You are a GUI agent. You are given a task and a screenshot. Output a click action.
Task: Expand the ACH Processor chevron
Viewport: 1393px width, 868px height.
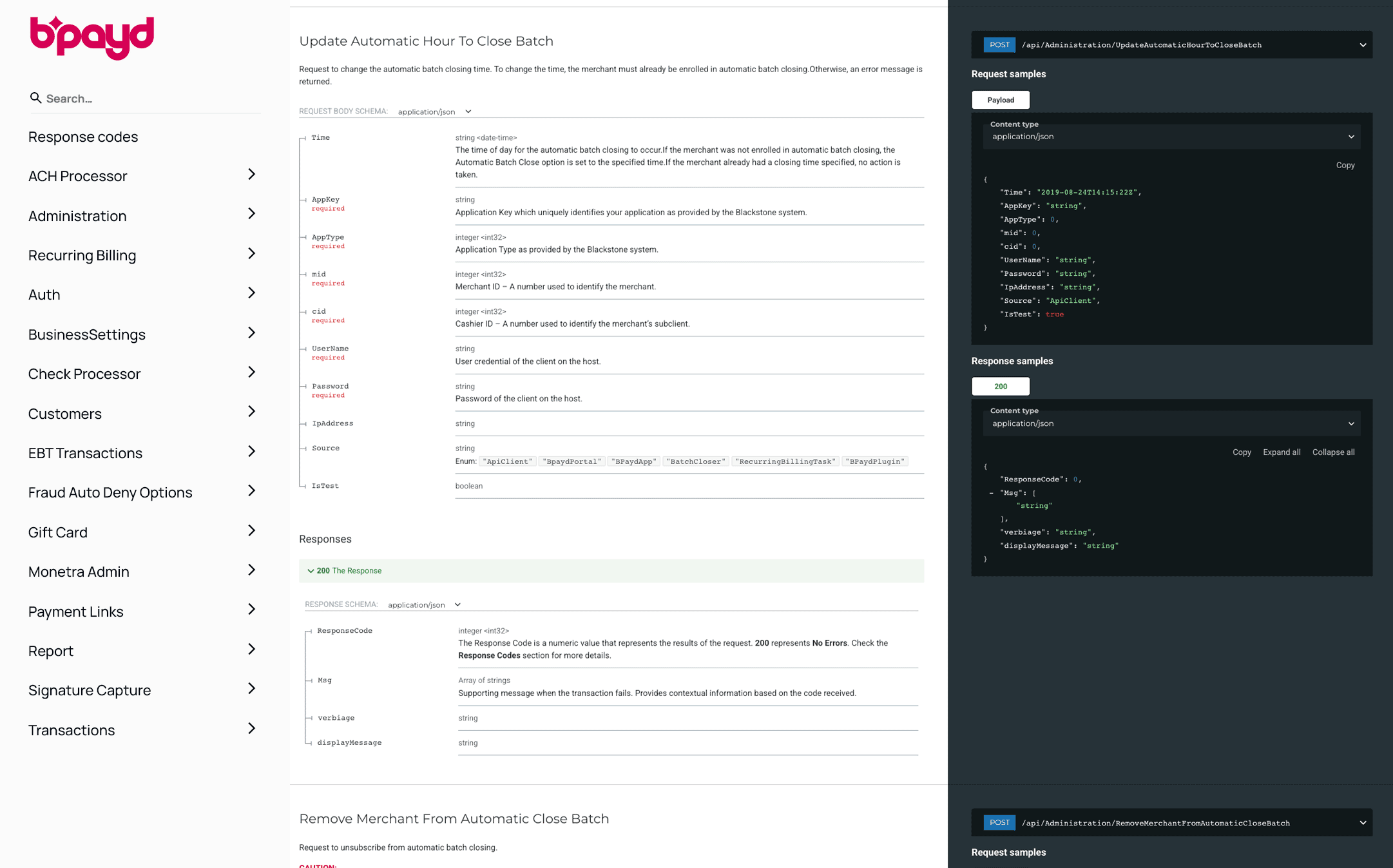[x=252, y=175]
